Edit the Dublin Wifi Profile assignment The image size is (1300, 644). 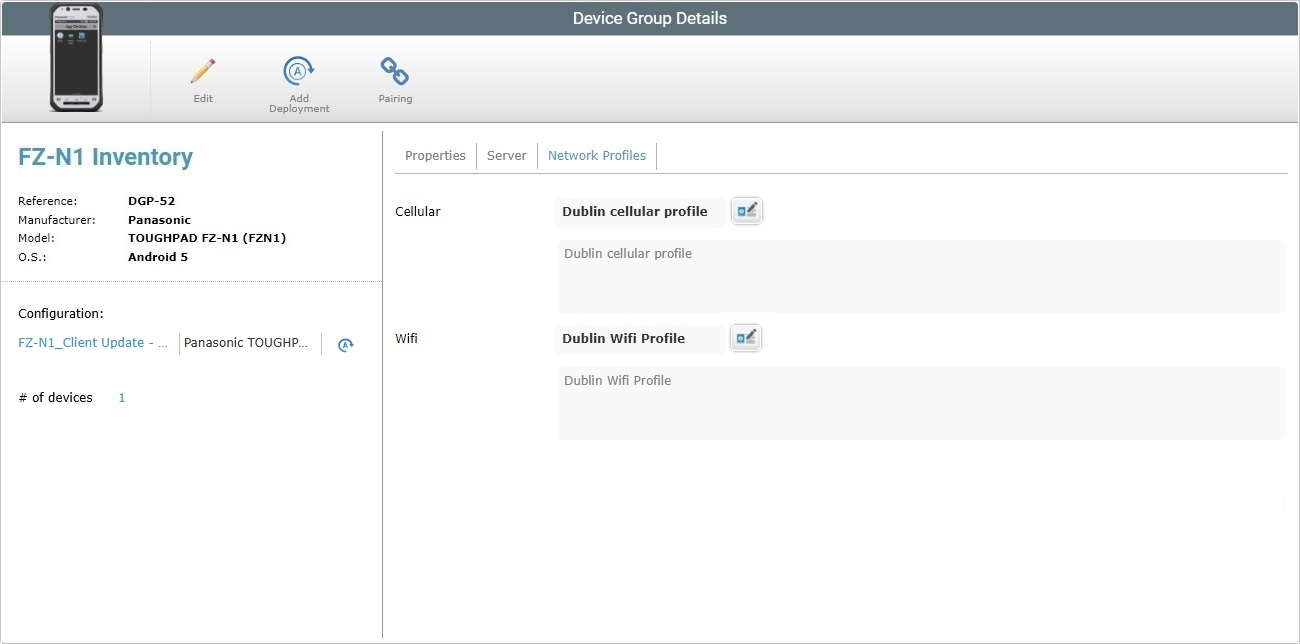[x=746, y=337]
